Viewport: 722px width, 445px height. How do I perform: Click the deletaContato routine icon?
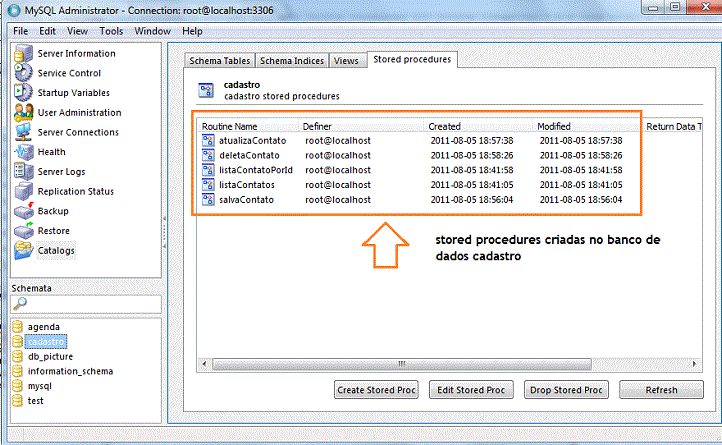pyautogui.click(x=208, y=155)
